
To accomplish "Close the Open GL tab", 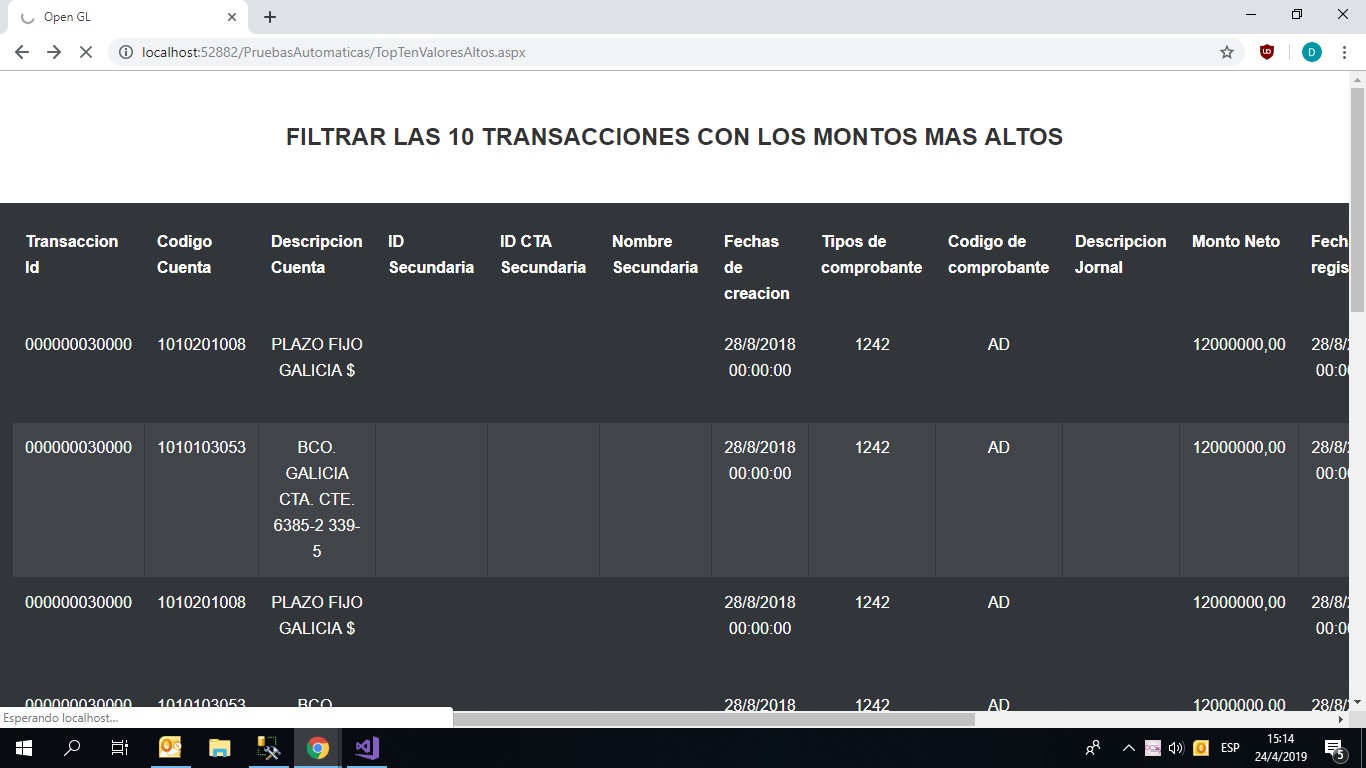I will pos(232,17).
